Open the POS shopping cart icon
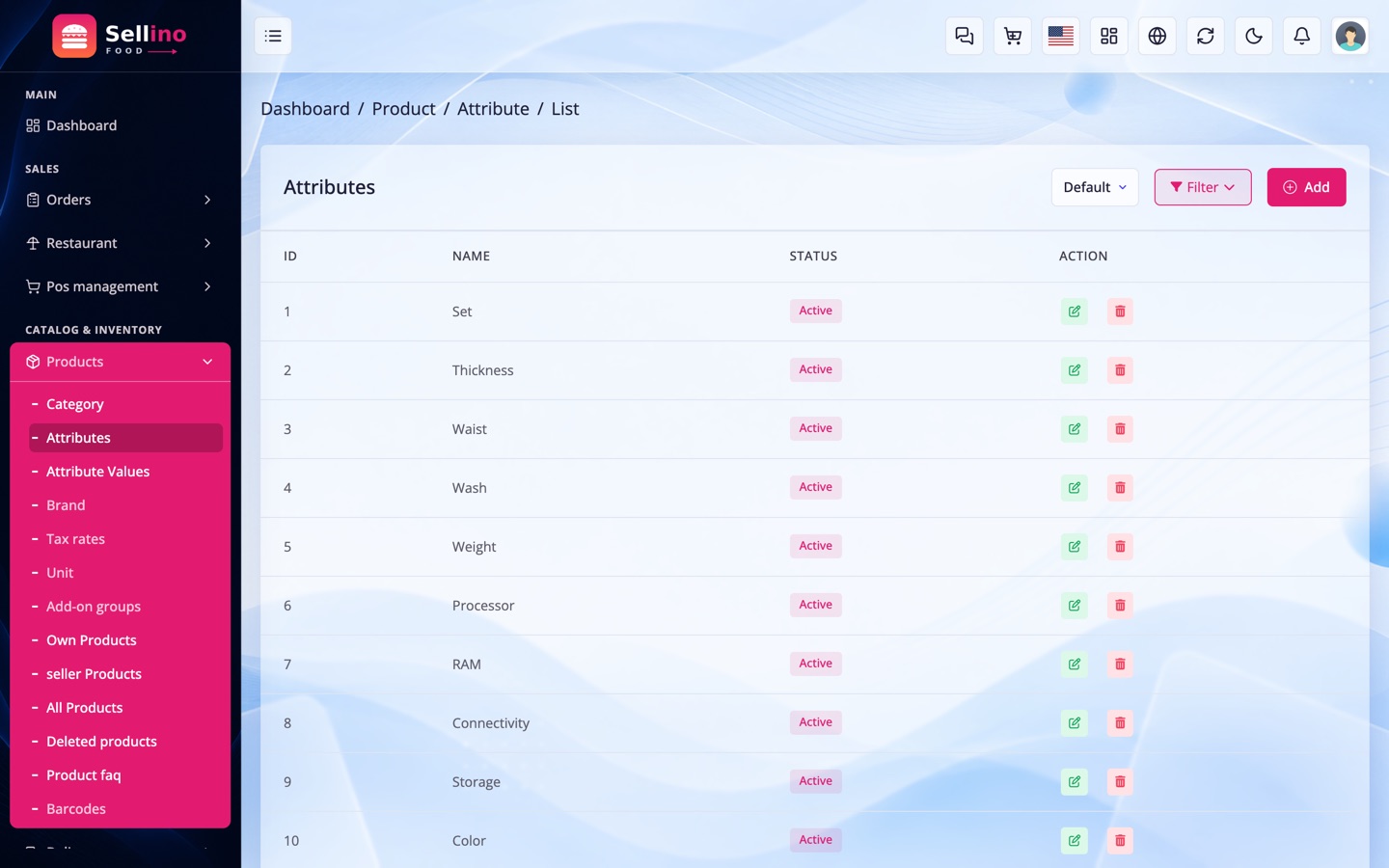The image size is (1389, 868). [x=1012, y=37]
